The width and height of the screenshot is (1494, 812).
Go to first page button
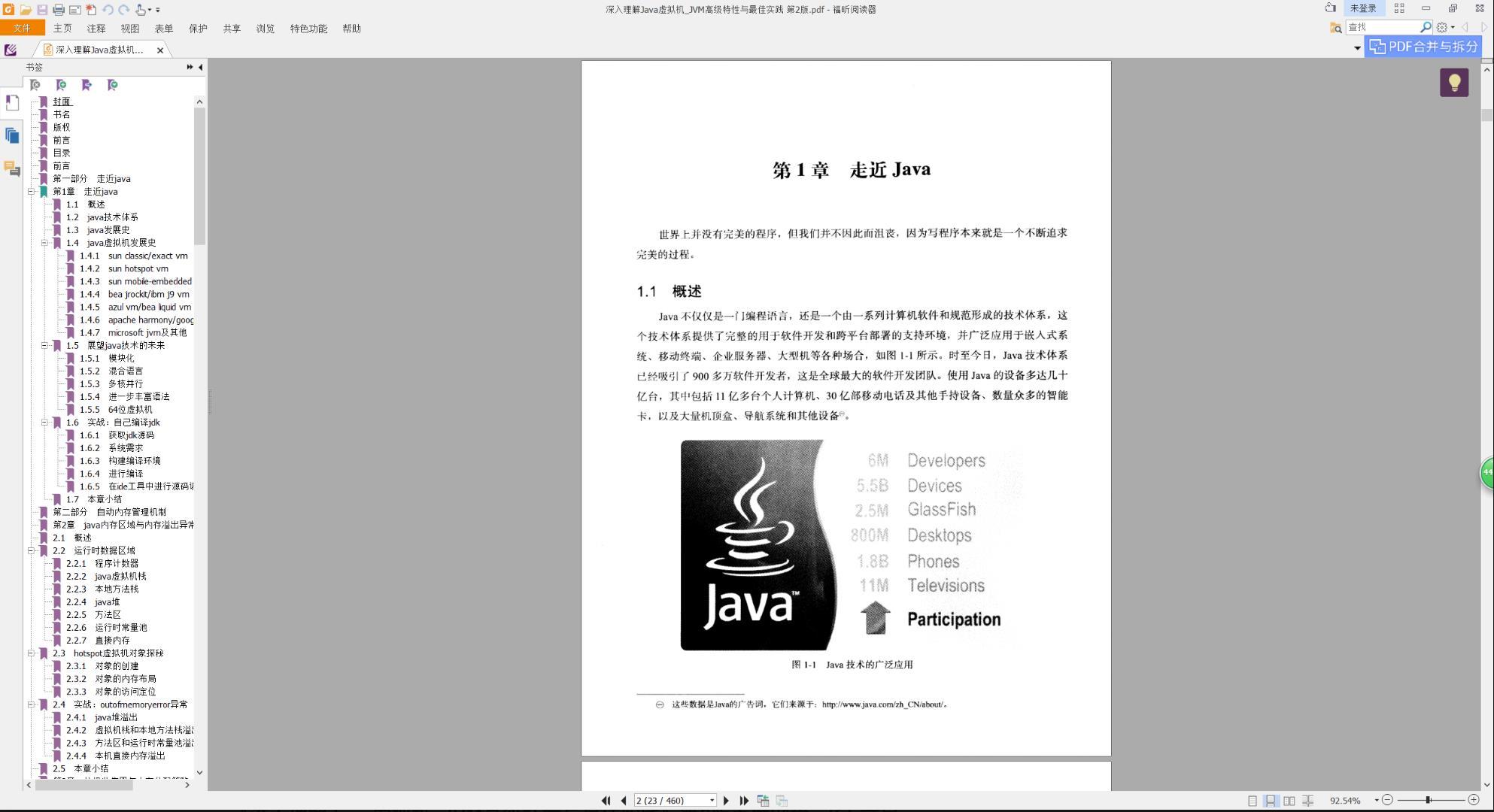[x=606, y=801]
